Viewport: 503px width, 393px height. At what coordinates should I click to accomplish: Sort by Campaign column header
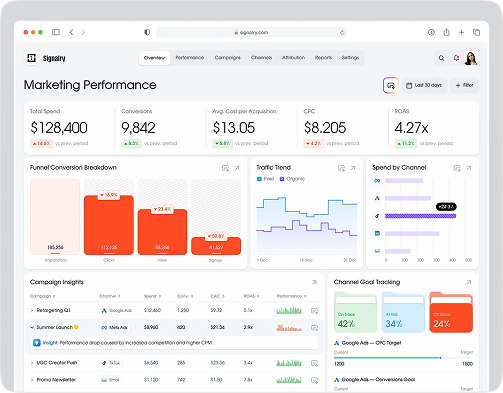pos(42,296)
